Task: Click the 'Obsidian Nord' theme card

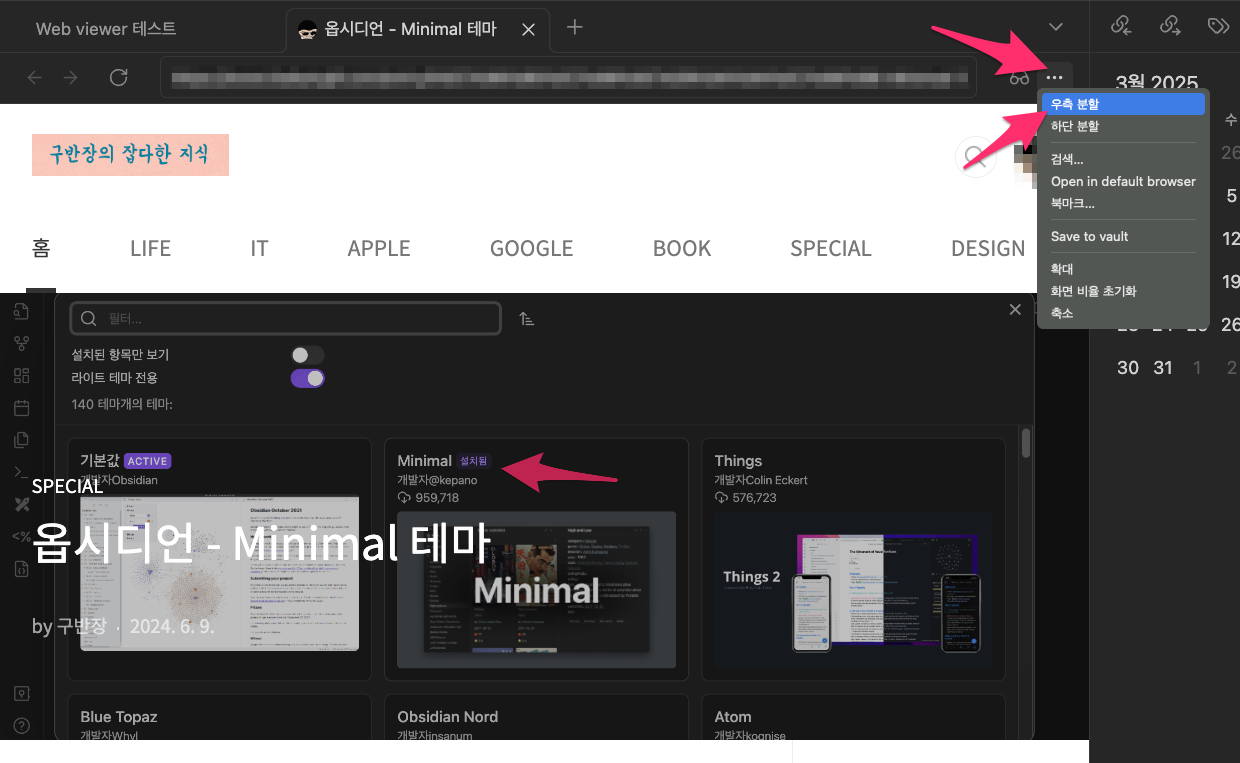Action: pos(536,718)
